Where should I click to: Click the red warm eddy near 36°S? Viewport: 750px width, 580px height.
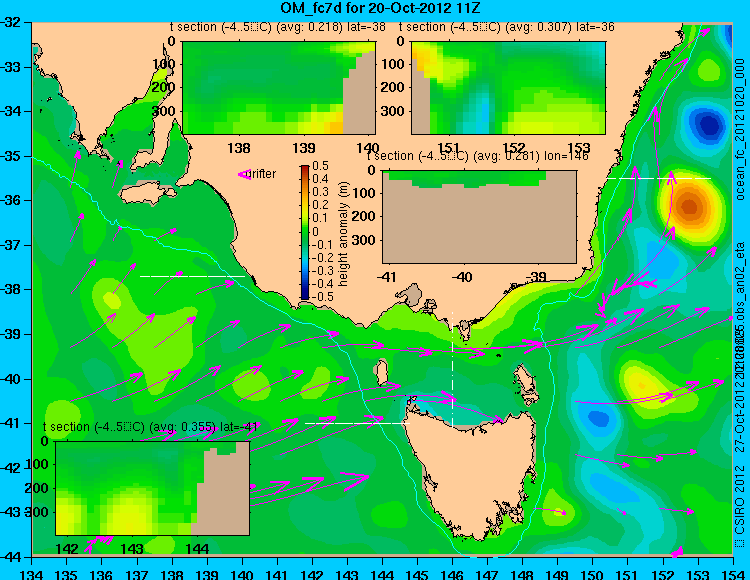(689, 207)
